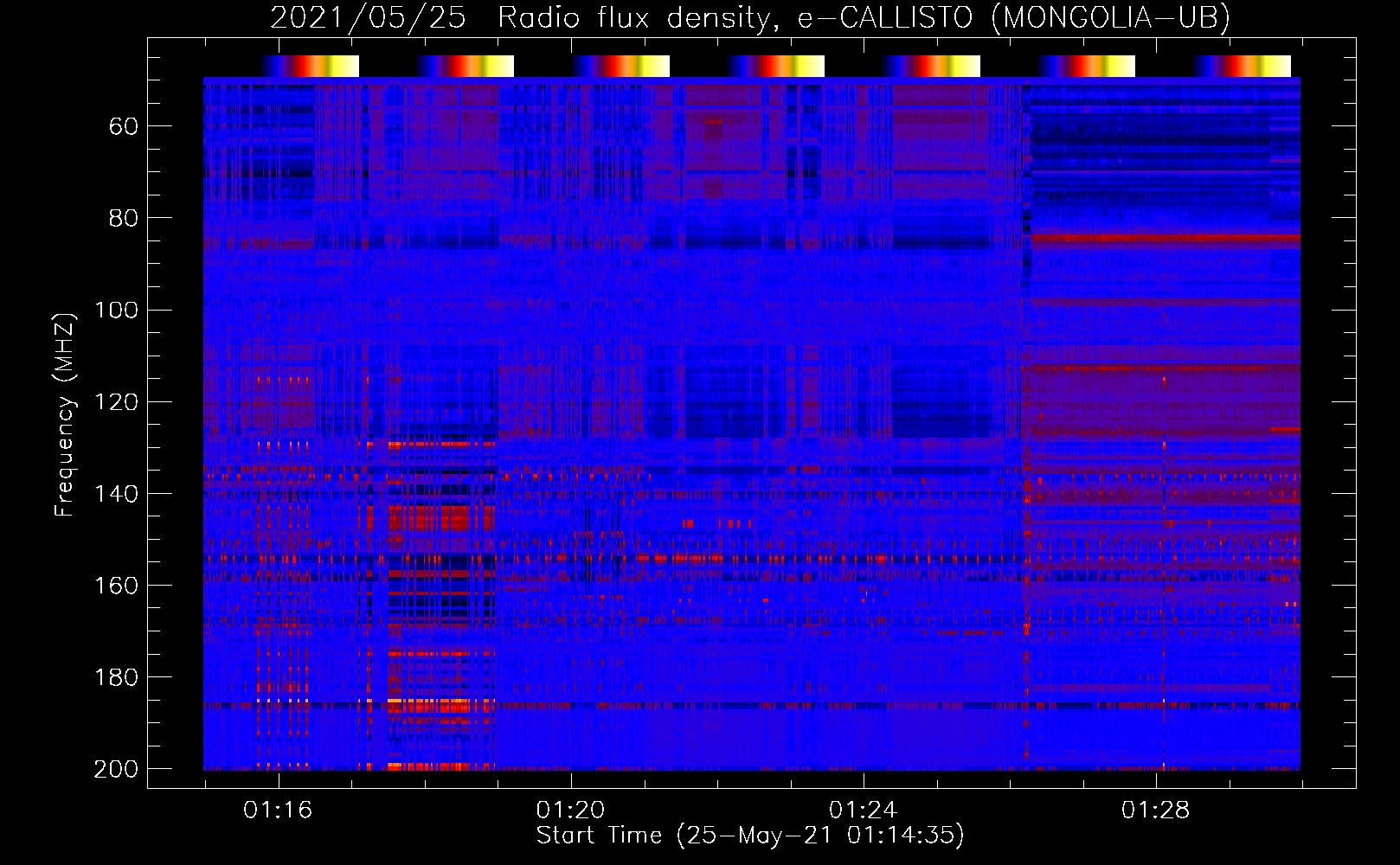Screen dimensions: 1400x865
Task: Click the 'Start Time (25-May-21 01:14:35)' label
Action: pyautogui.click(x=749, y=836)
